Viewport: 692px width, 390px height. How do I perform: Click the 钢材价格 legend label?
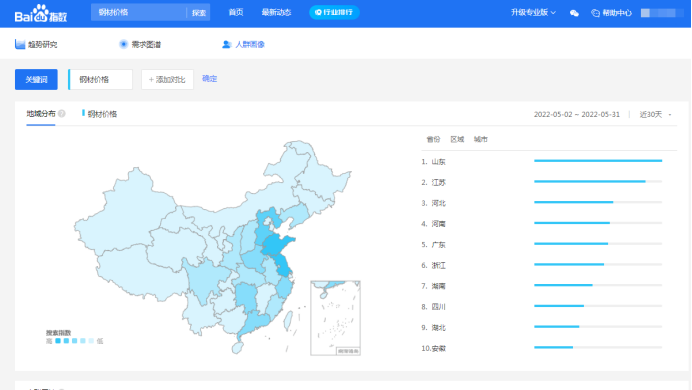click(102, 114)
